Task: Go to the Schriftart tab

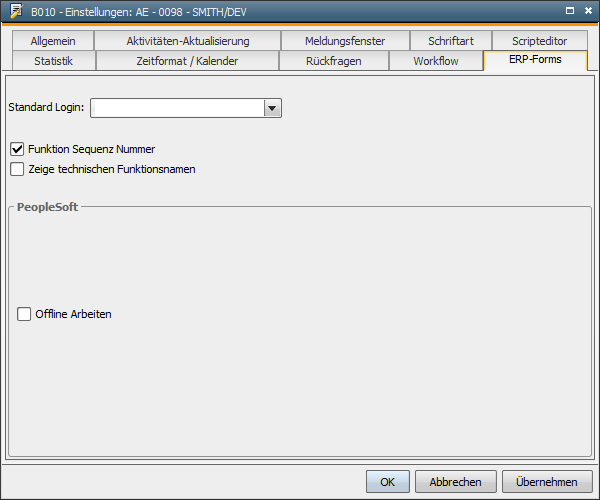Action: 450,41
